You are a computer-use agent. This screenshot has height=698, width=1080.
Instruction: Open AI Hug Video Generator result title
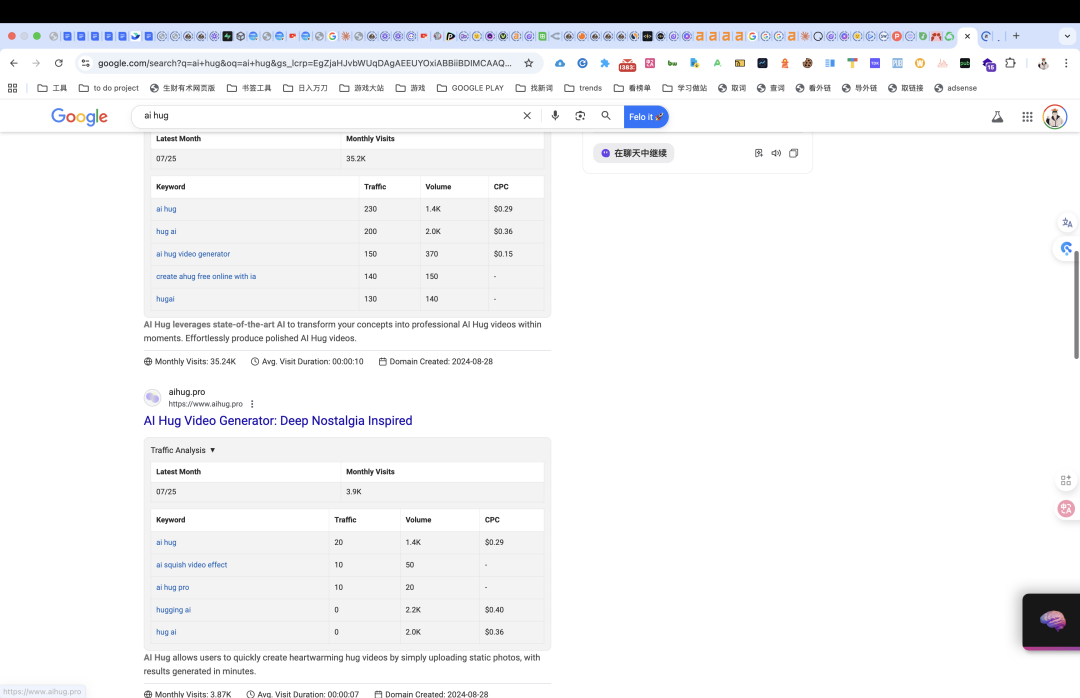[x=278, y=420]
